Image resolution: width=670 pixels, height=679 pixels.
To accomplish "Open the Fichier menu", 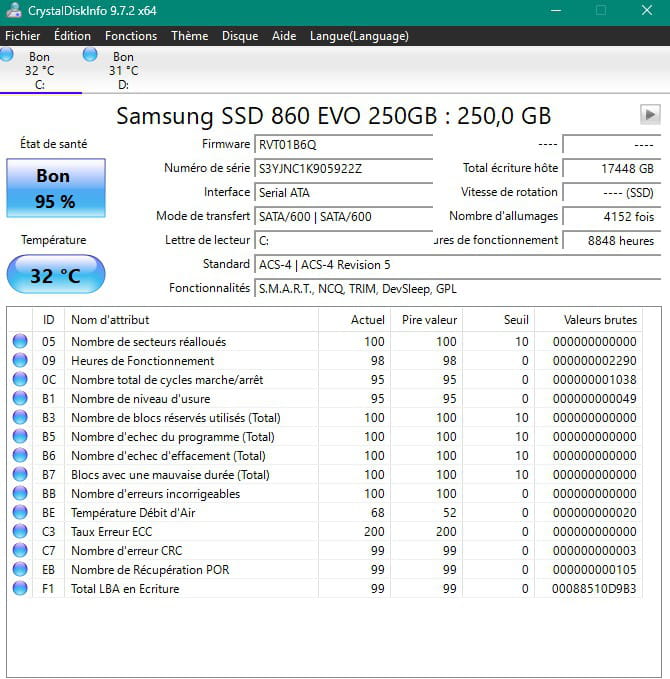I will [23, 35].
